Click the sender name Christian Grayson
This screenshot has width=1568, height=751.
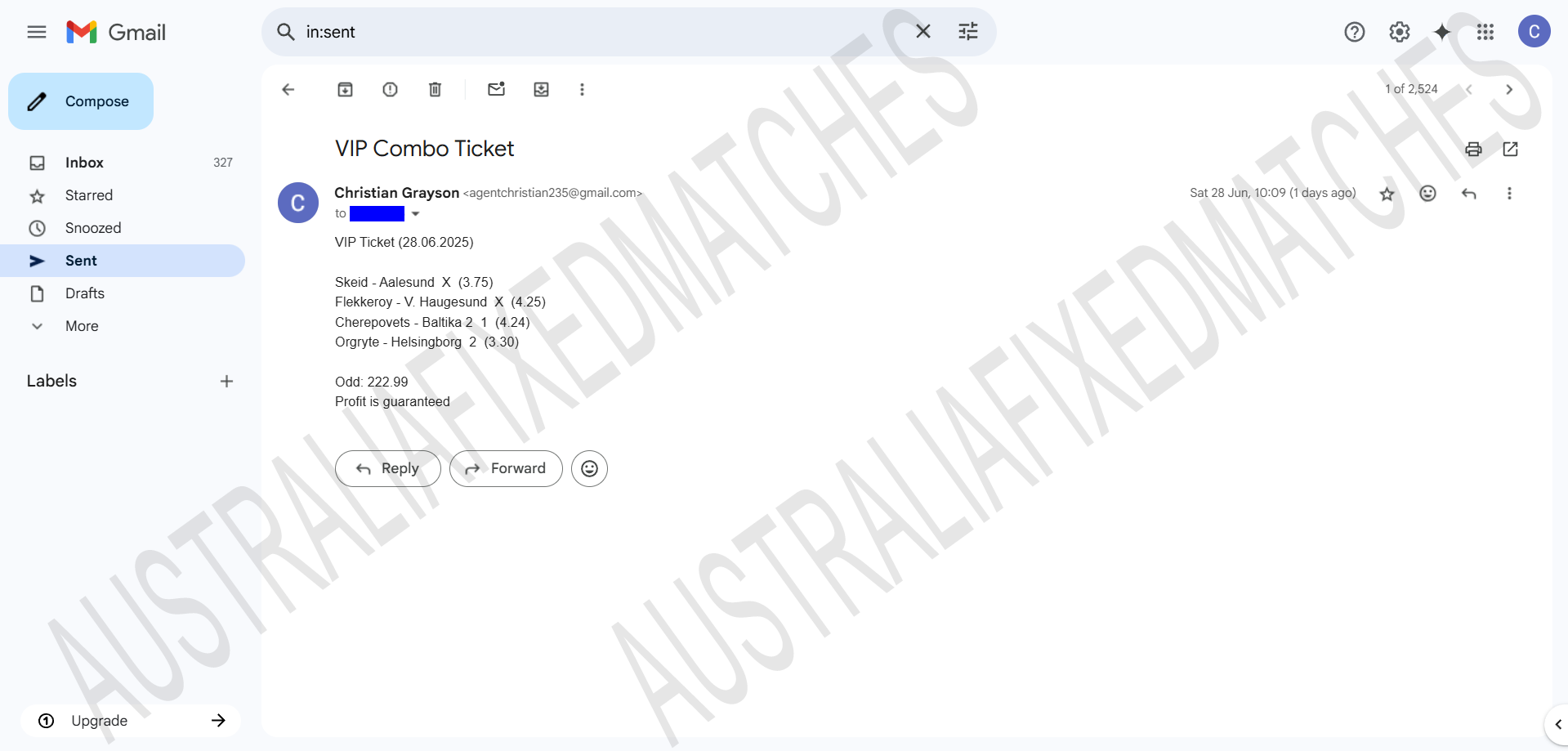396,193
